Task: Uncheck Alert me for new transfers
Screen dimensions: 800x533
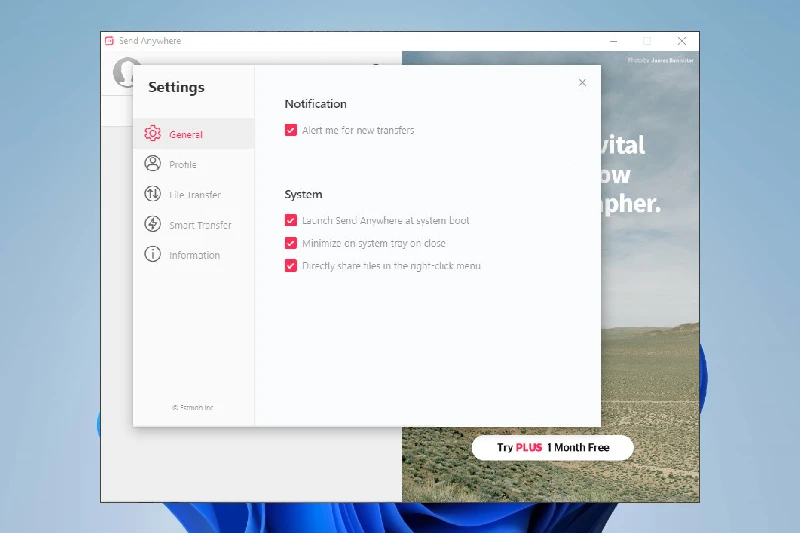Action: pos(291,130)
